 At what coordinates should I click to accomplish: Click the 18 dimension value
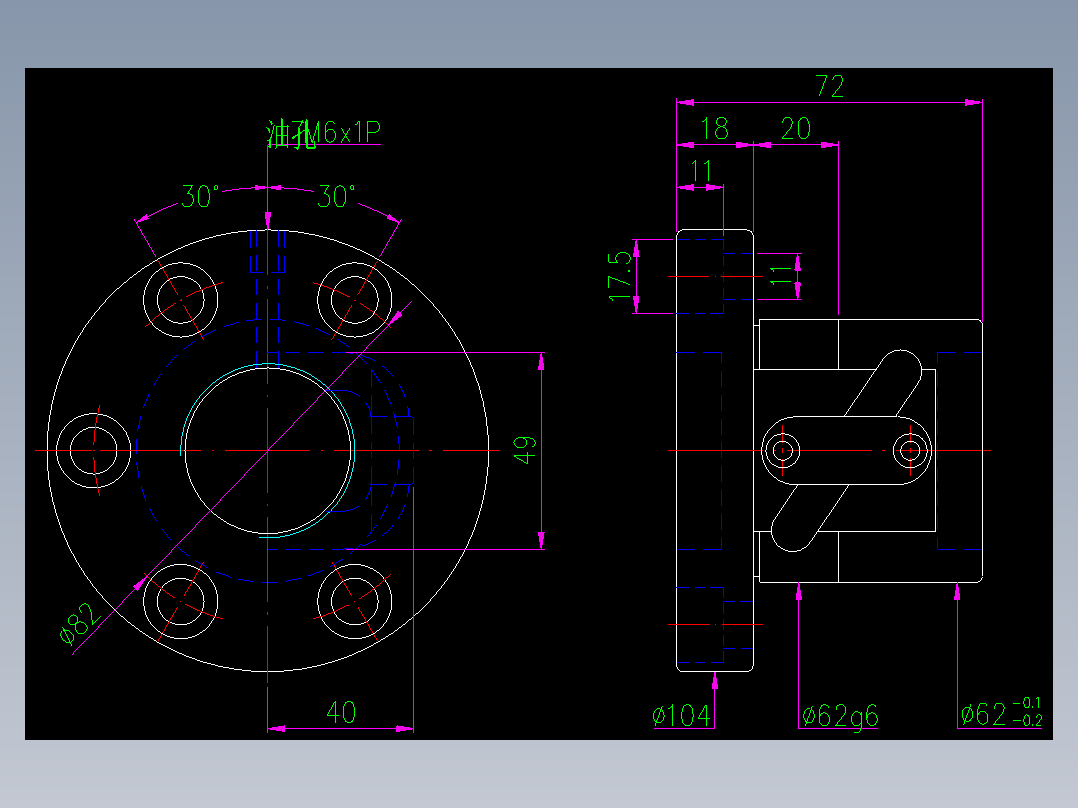coord(714,129)
